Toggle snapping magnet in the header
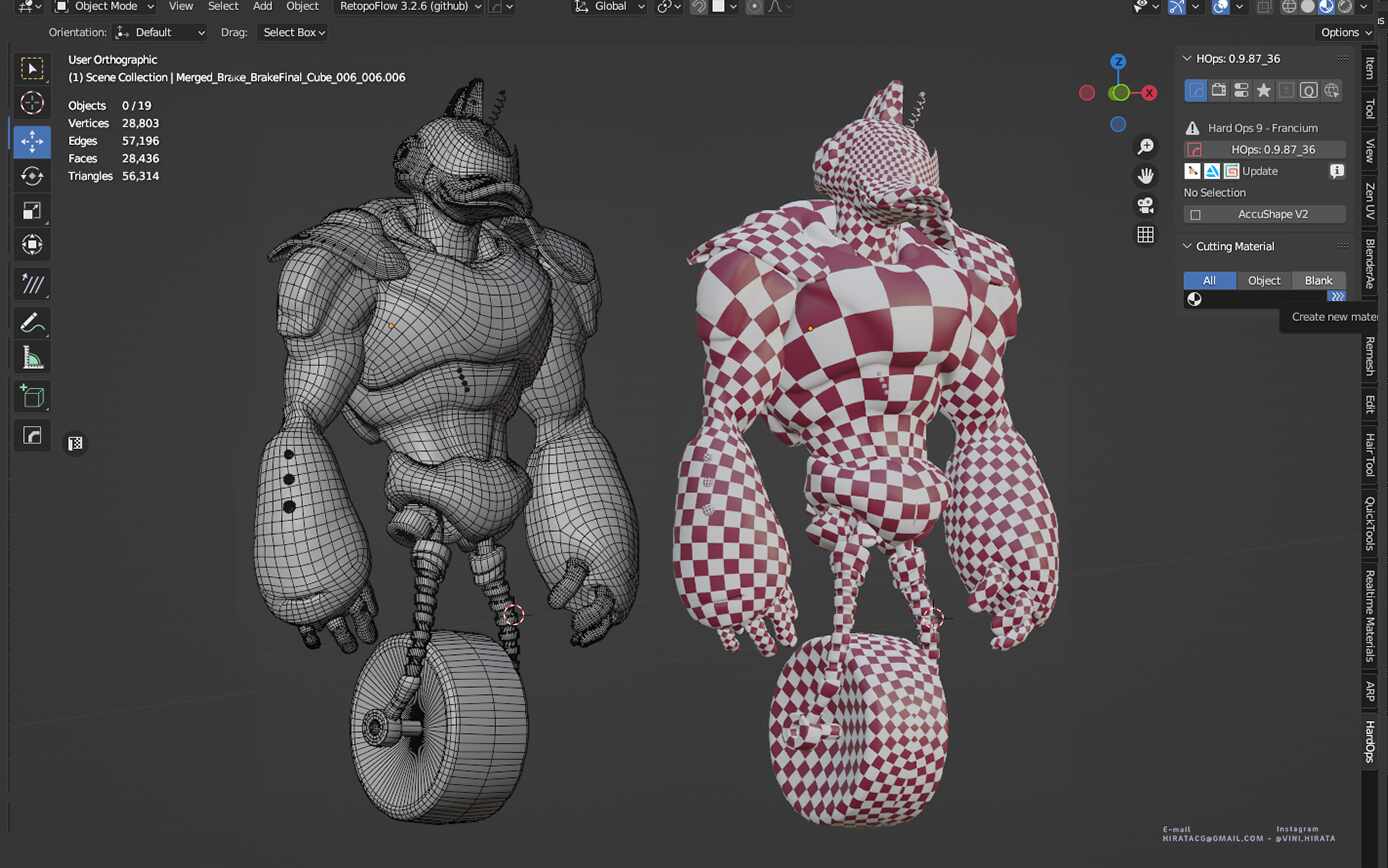The image size is (1388, 868). pos(699,6)
